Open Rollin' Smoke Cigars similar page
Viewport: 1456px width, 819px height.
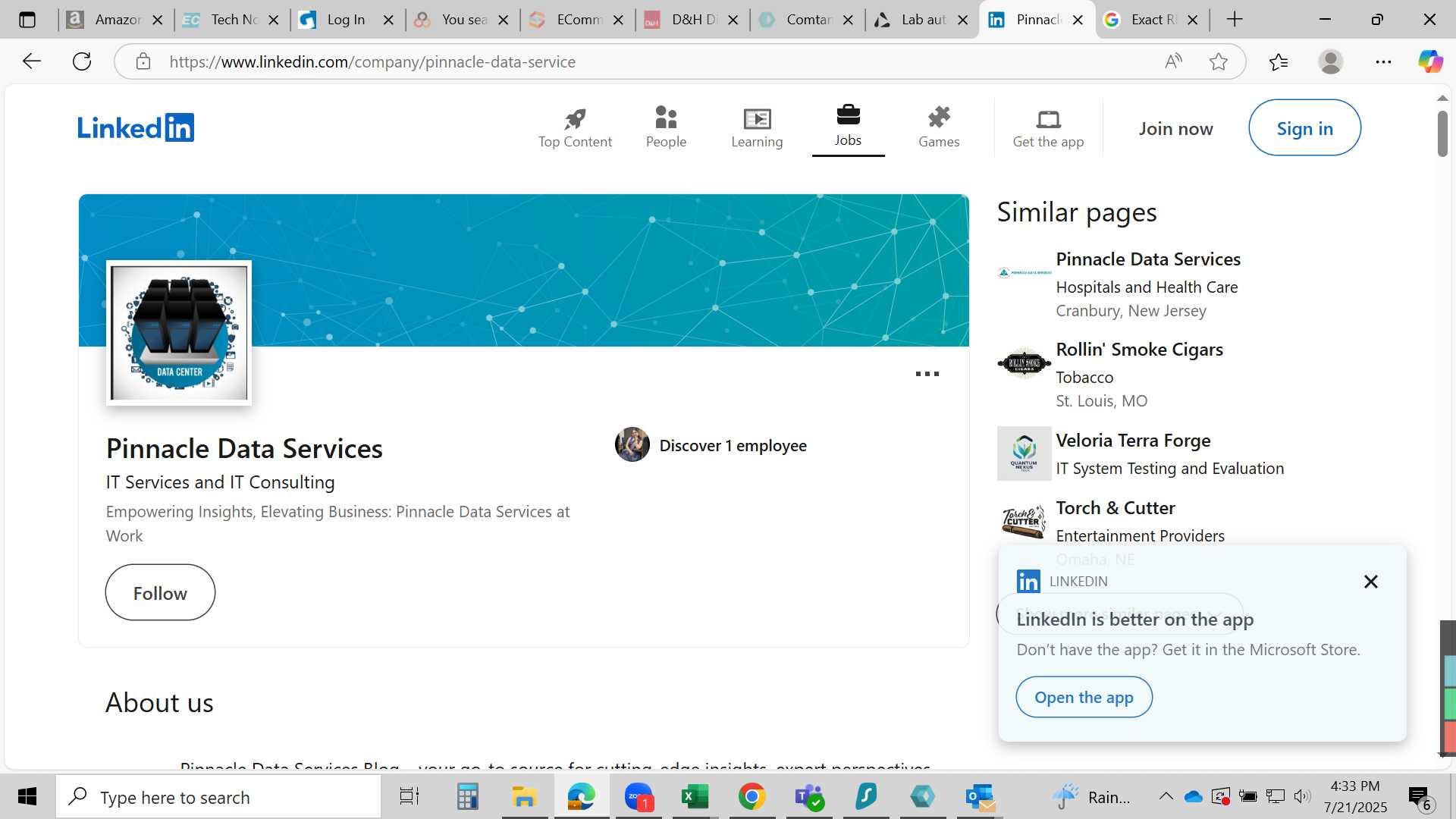1139,350
